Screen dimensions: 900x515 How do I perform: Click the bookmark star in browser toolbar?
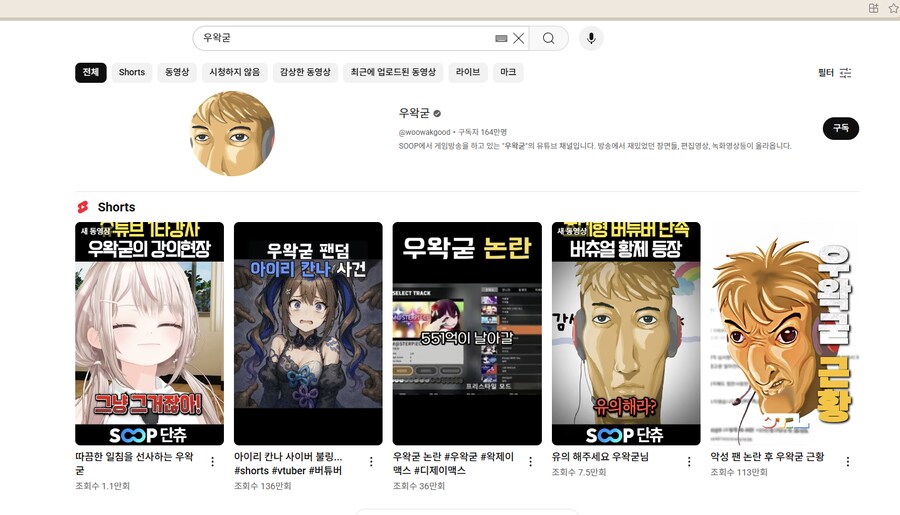(x=892, y=8)
